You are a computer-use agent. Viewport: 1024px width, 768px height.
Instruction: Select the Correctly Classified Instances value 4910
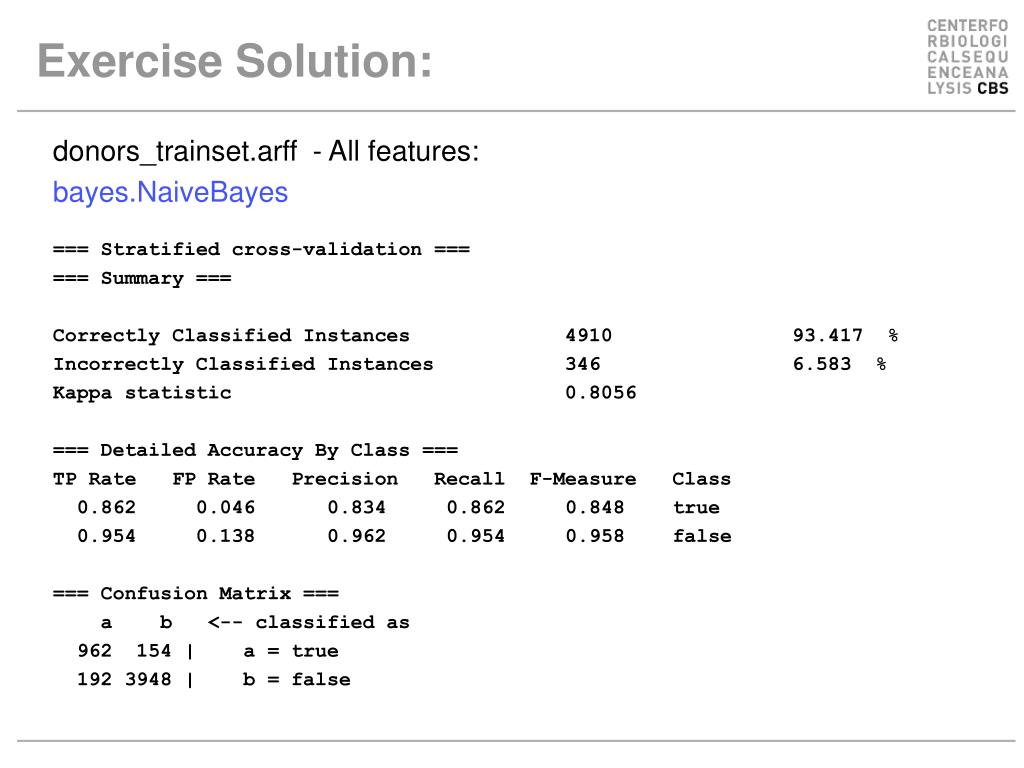pyautogui.click(x=588, y=336)
